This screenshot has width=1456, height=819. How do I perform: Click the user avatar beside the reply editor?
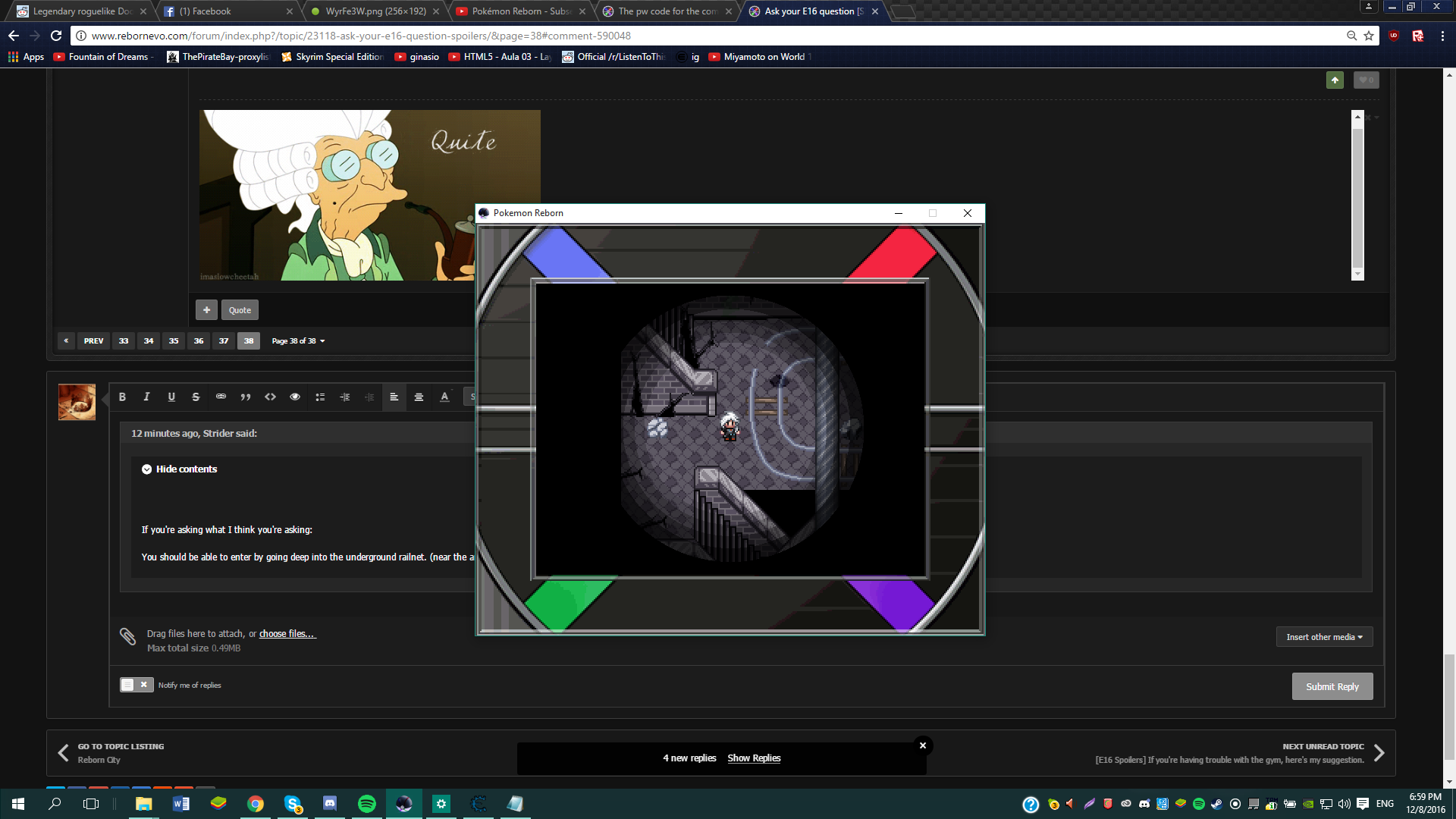tap(77, 402)
